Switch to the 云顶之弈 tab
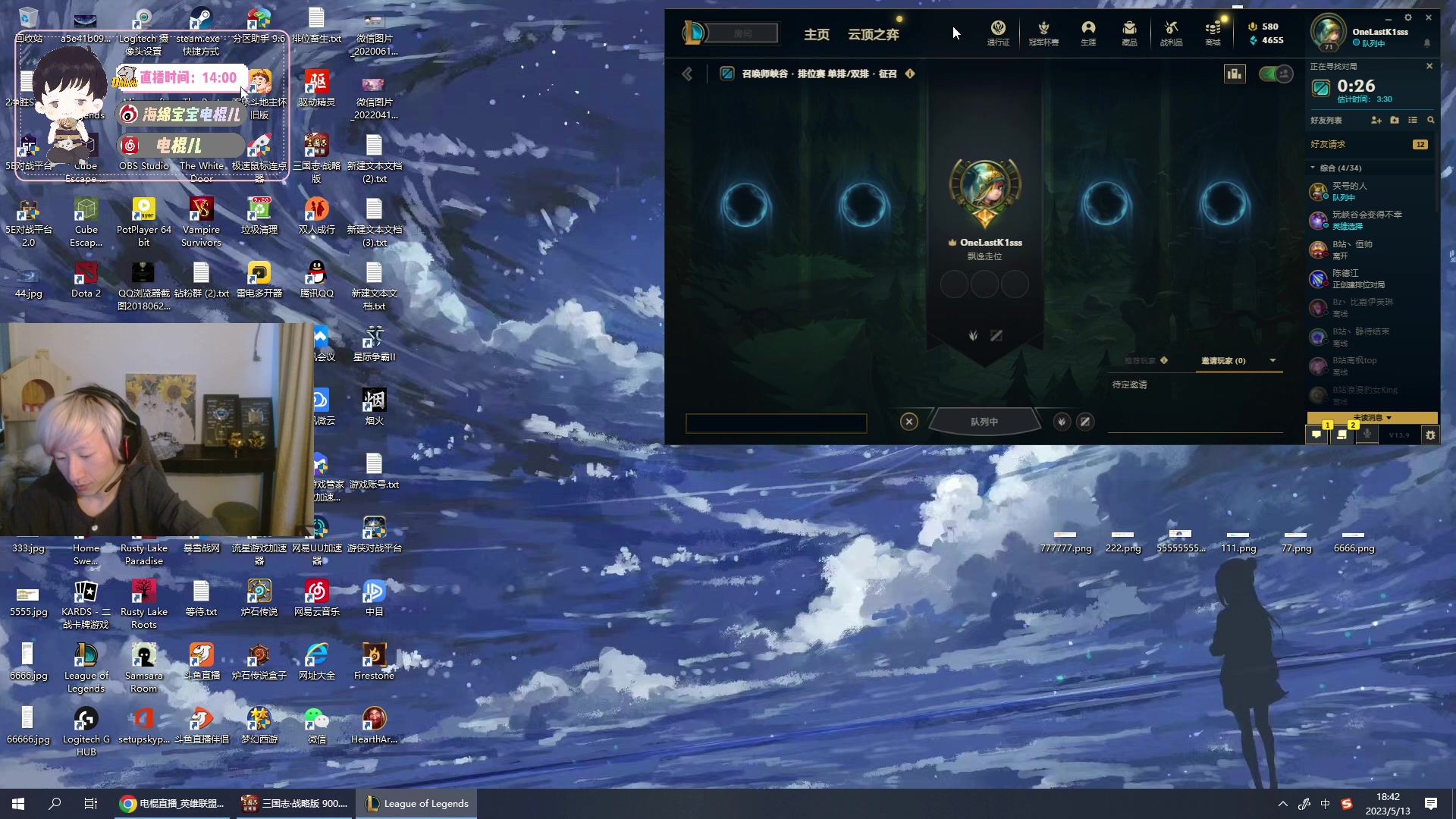1456x819 pixels. pyautogui.click(x=874, y=34)
